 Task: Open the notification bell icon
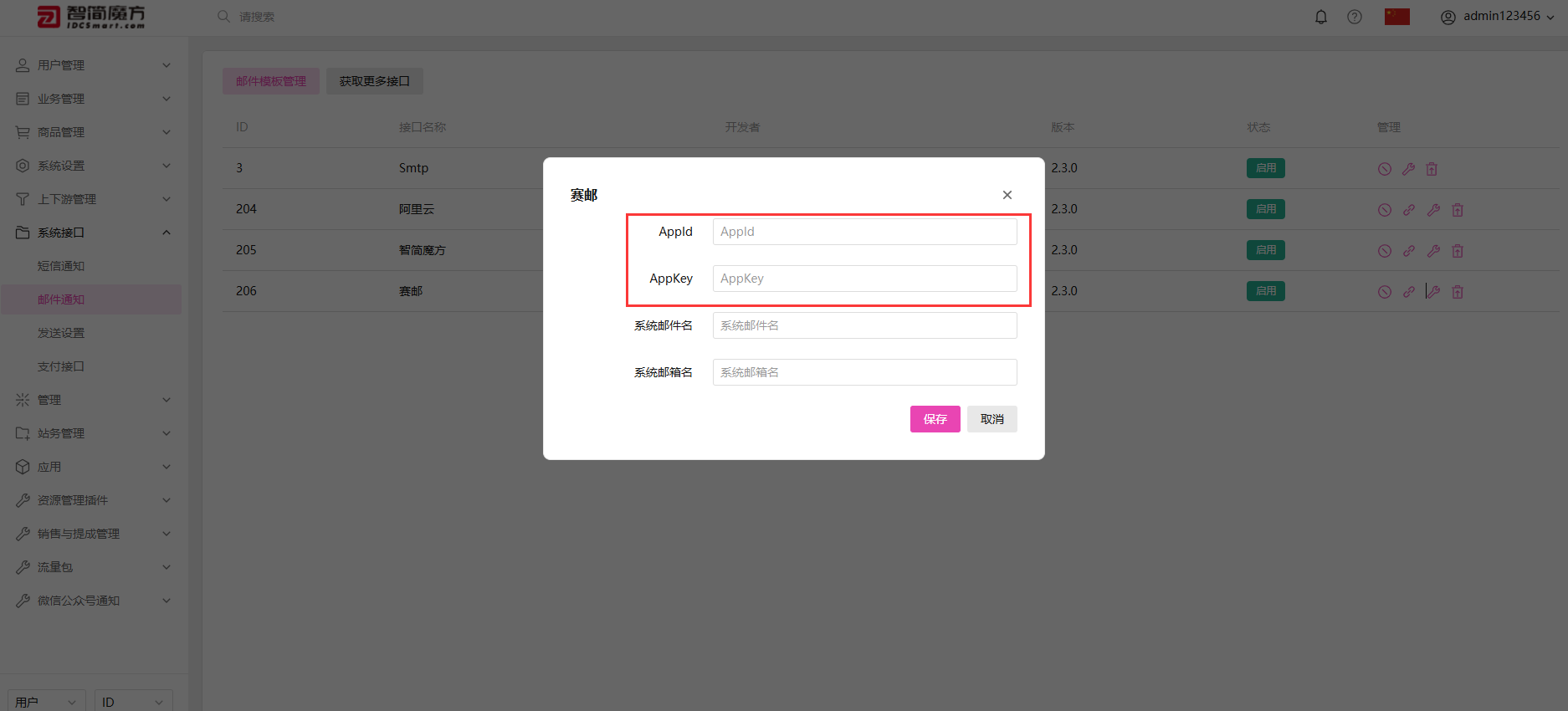coord(1321,17)
